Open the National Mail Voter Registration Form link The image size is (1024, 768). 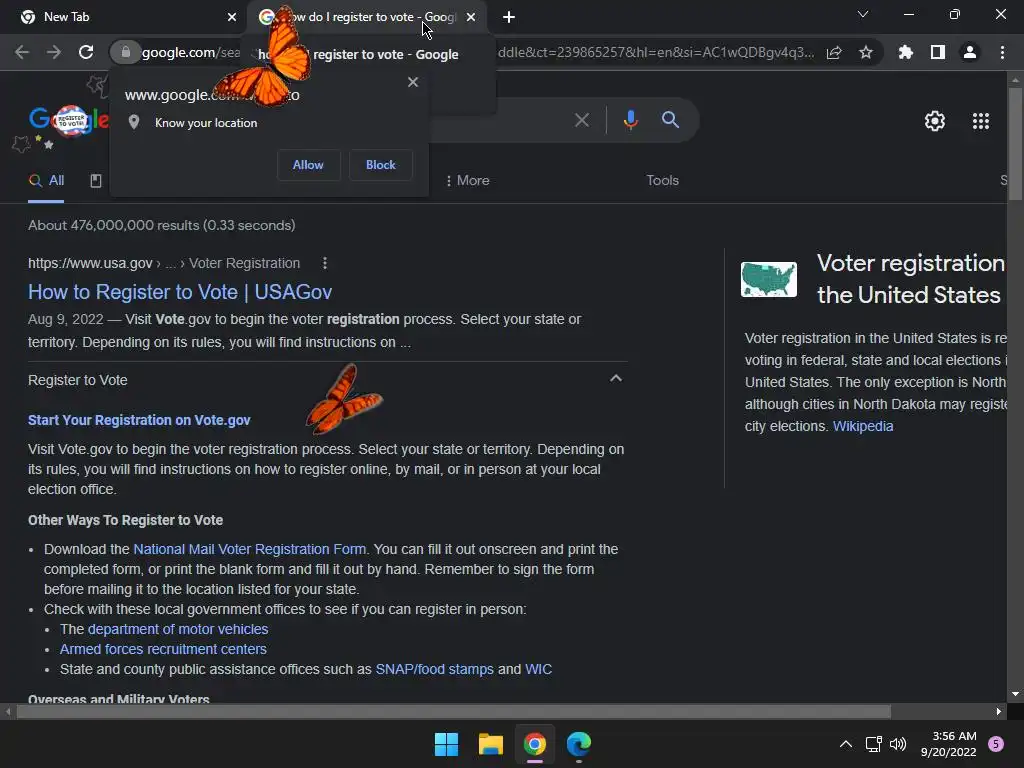(249, 549)
